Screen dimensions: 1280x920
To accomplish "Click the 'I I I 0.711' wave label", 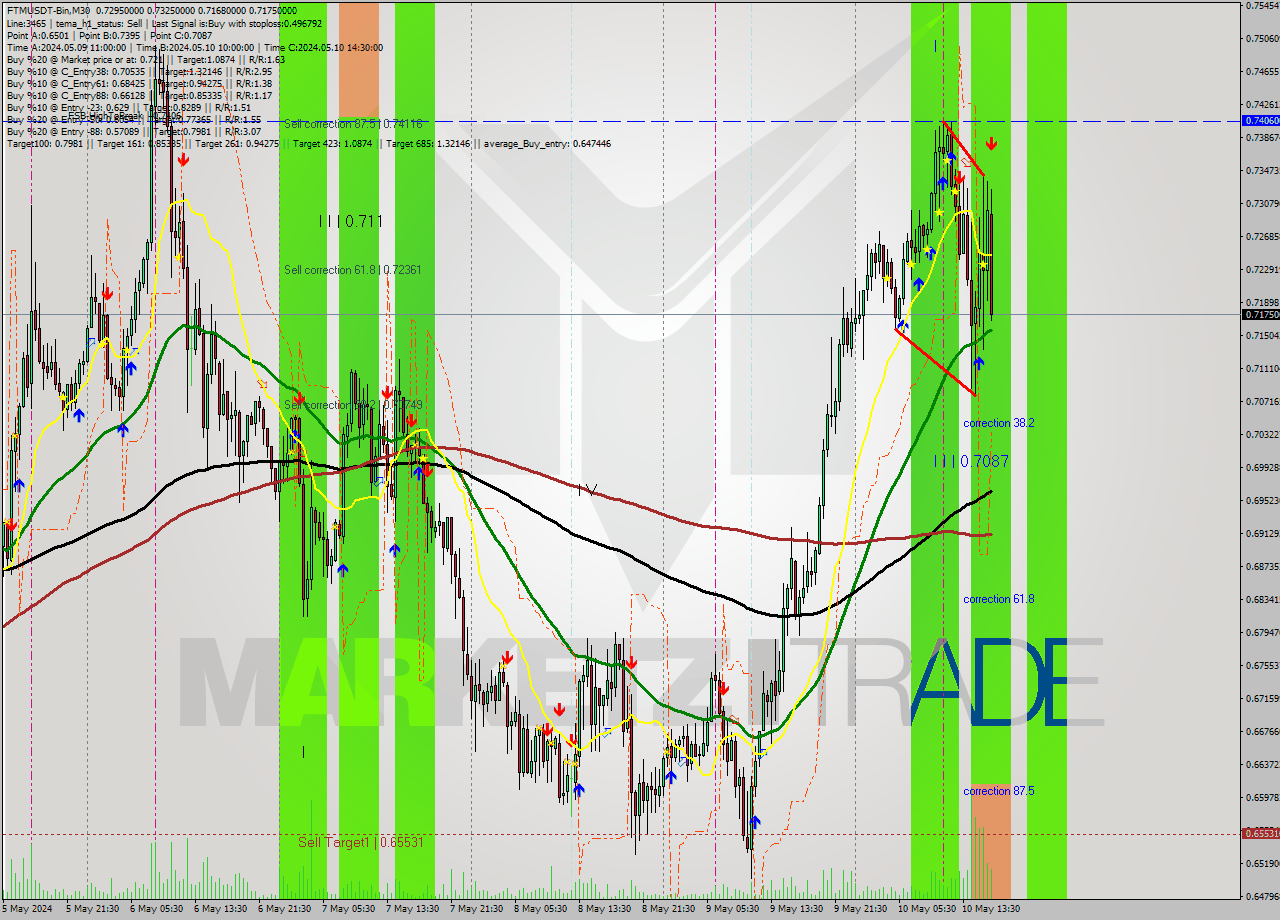I will point(351,221).
